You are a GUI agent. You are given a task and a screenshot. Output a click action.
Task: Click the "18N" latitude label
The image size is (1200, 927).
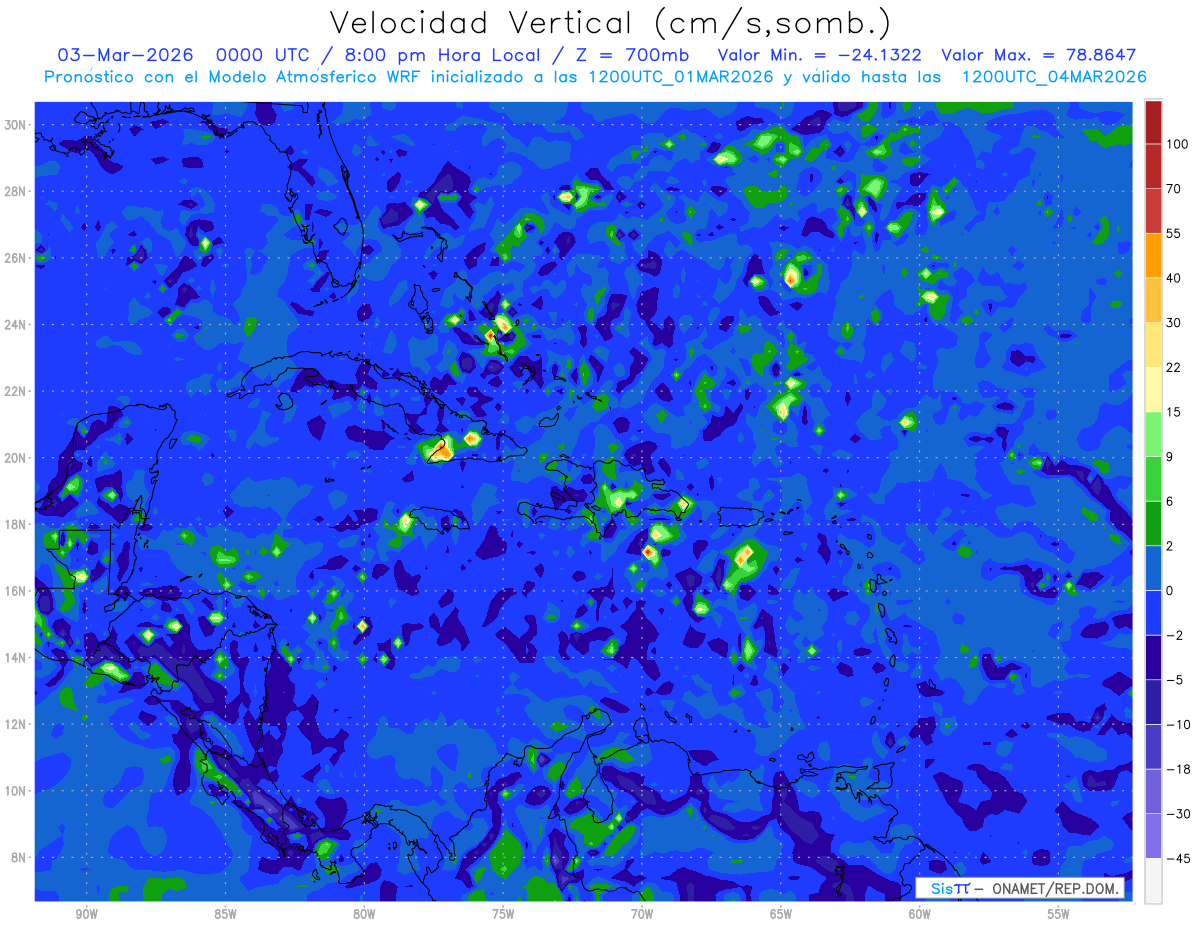[16, 524]
